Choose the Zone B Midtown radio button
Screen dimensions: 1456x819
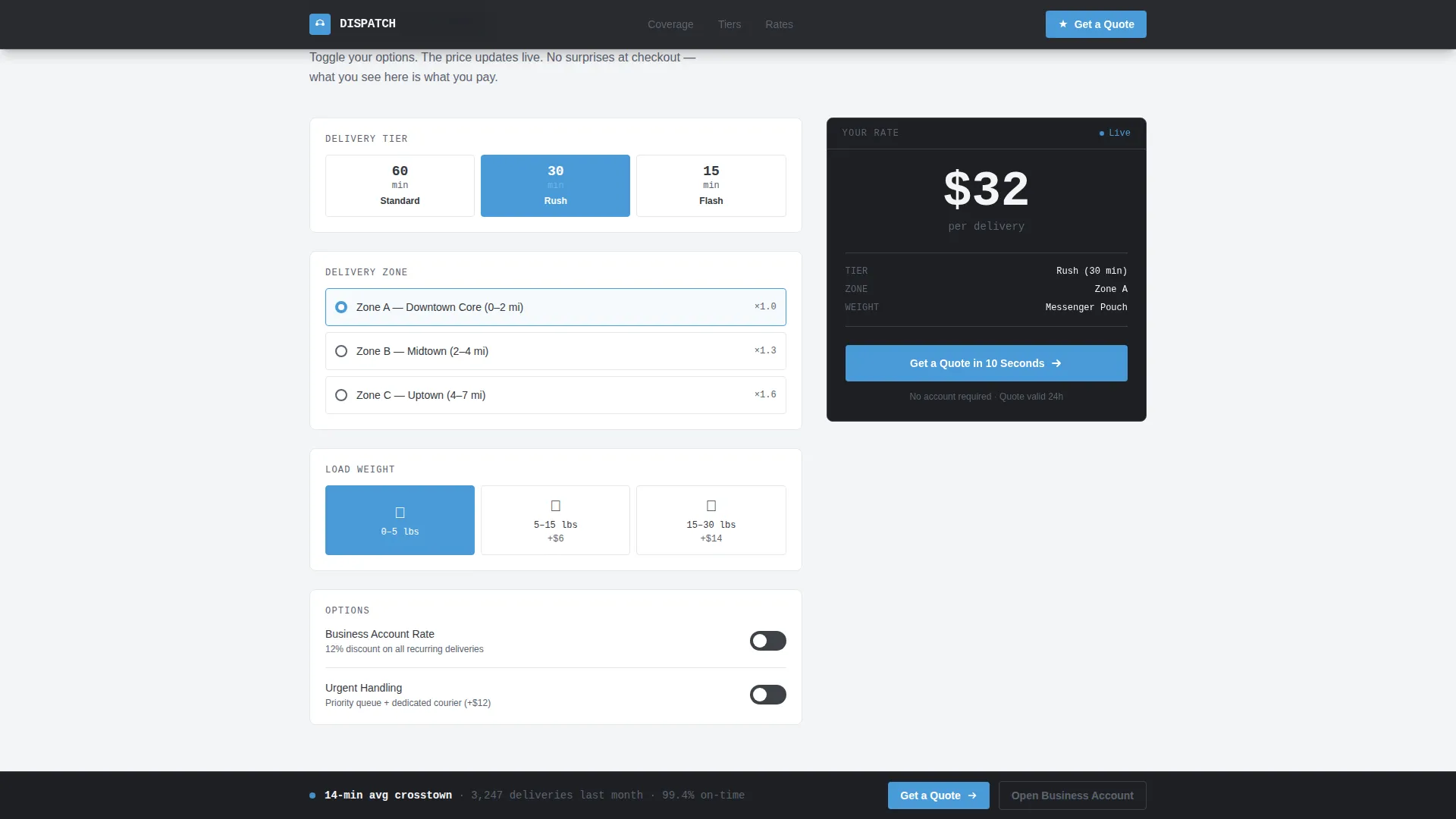341,351
